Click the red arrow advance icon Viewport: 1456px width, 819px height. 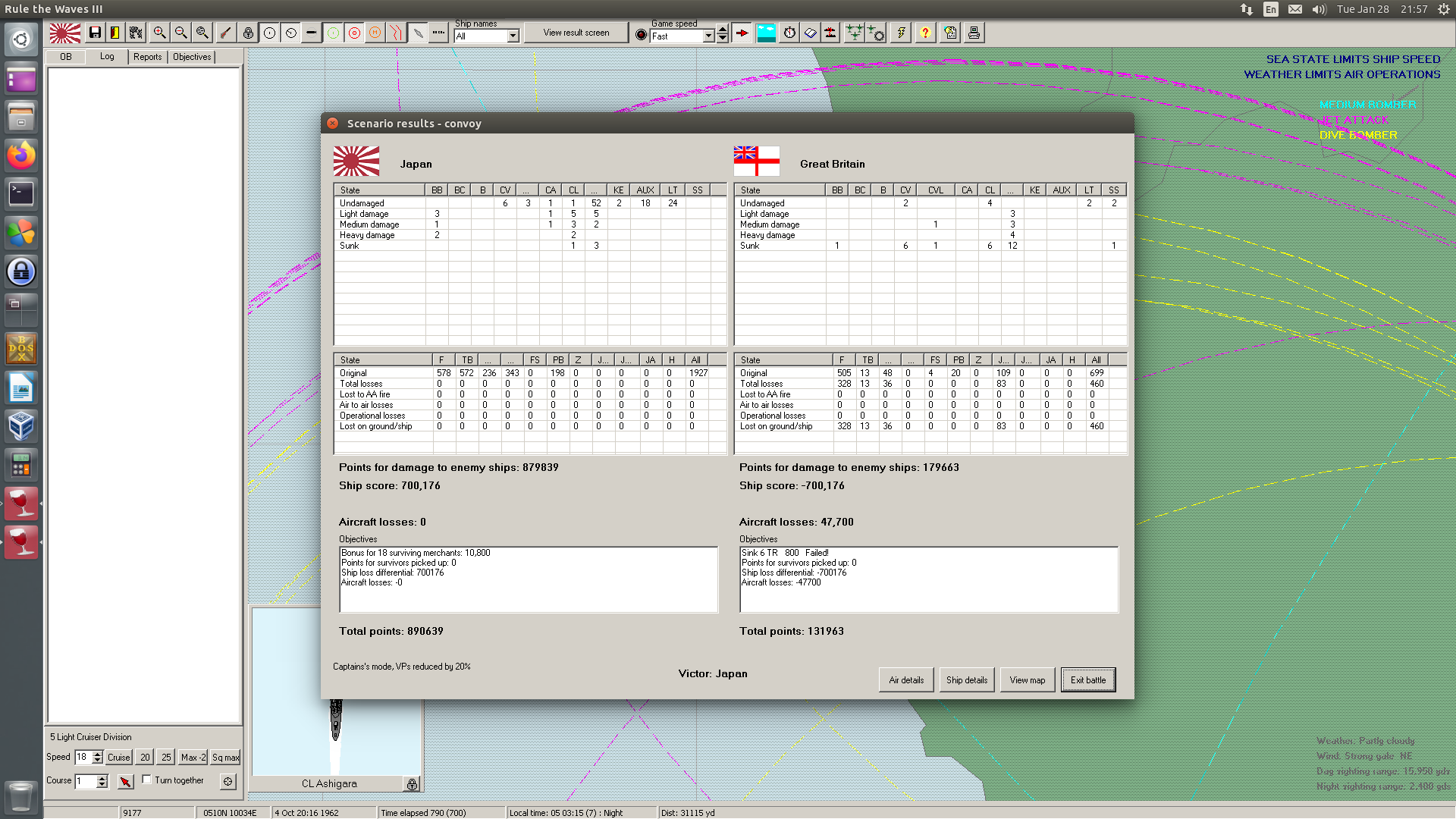pyautogui.click(x=742, y=33)
